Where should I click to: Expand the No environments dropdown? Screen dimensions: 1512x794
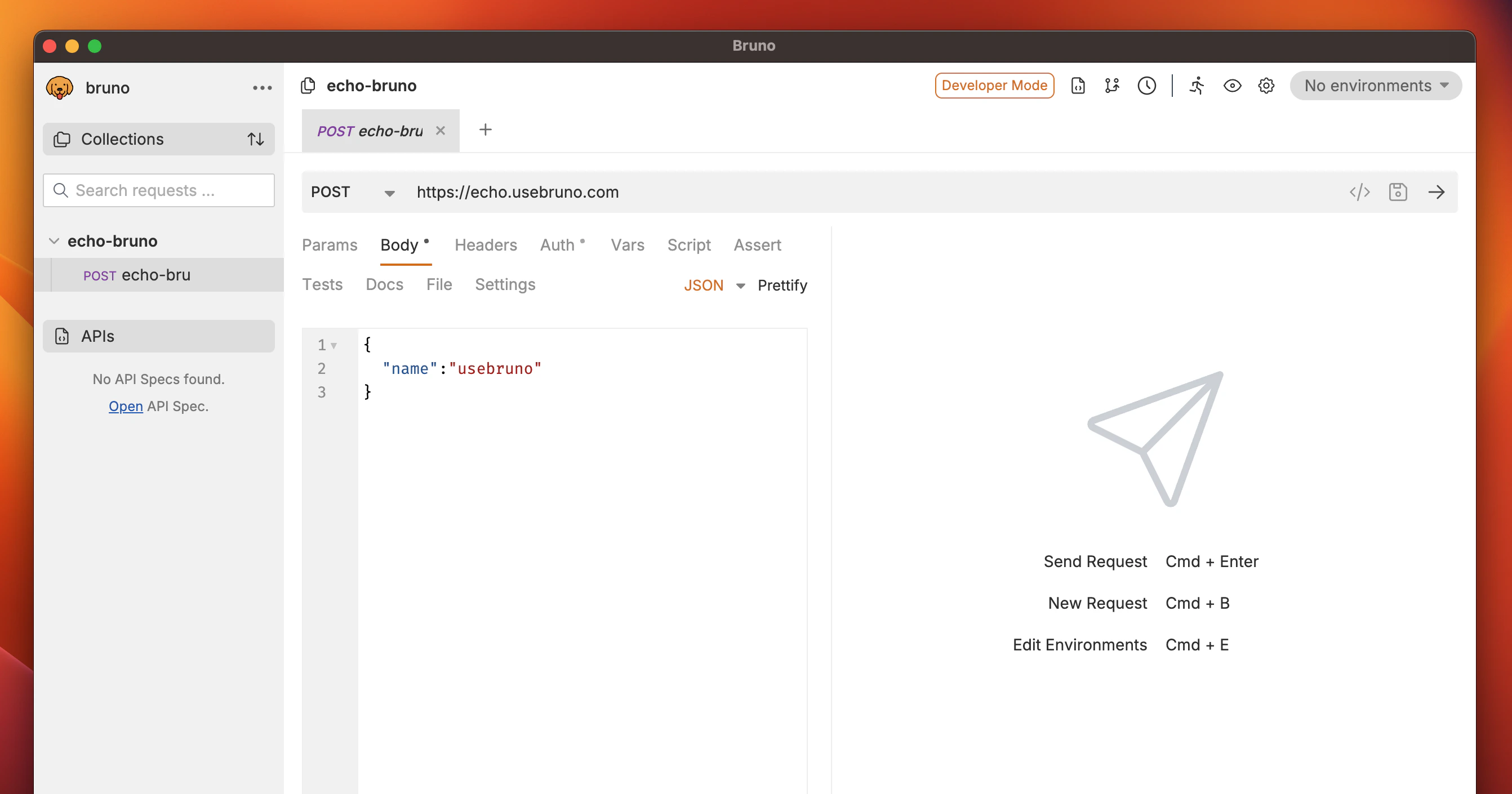point(1375,86)
